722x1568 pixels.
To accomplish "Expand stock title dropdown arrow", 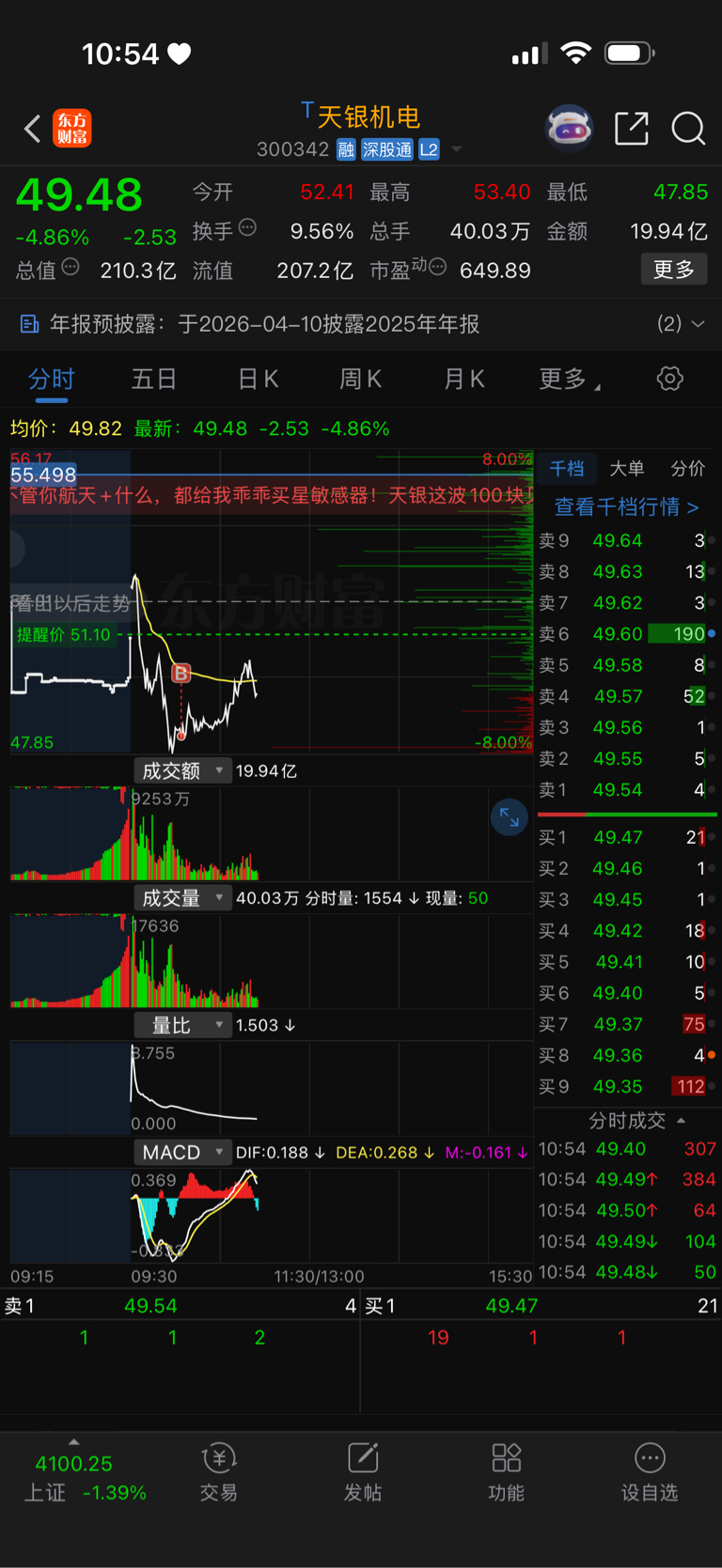I will click(457, 149).
